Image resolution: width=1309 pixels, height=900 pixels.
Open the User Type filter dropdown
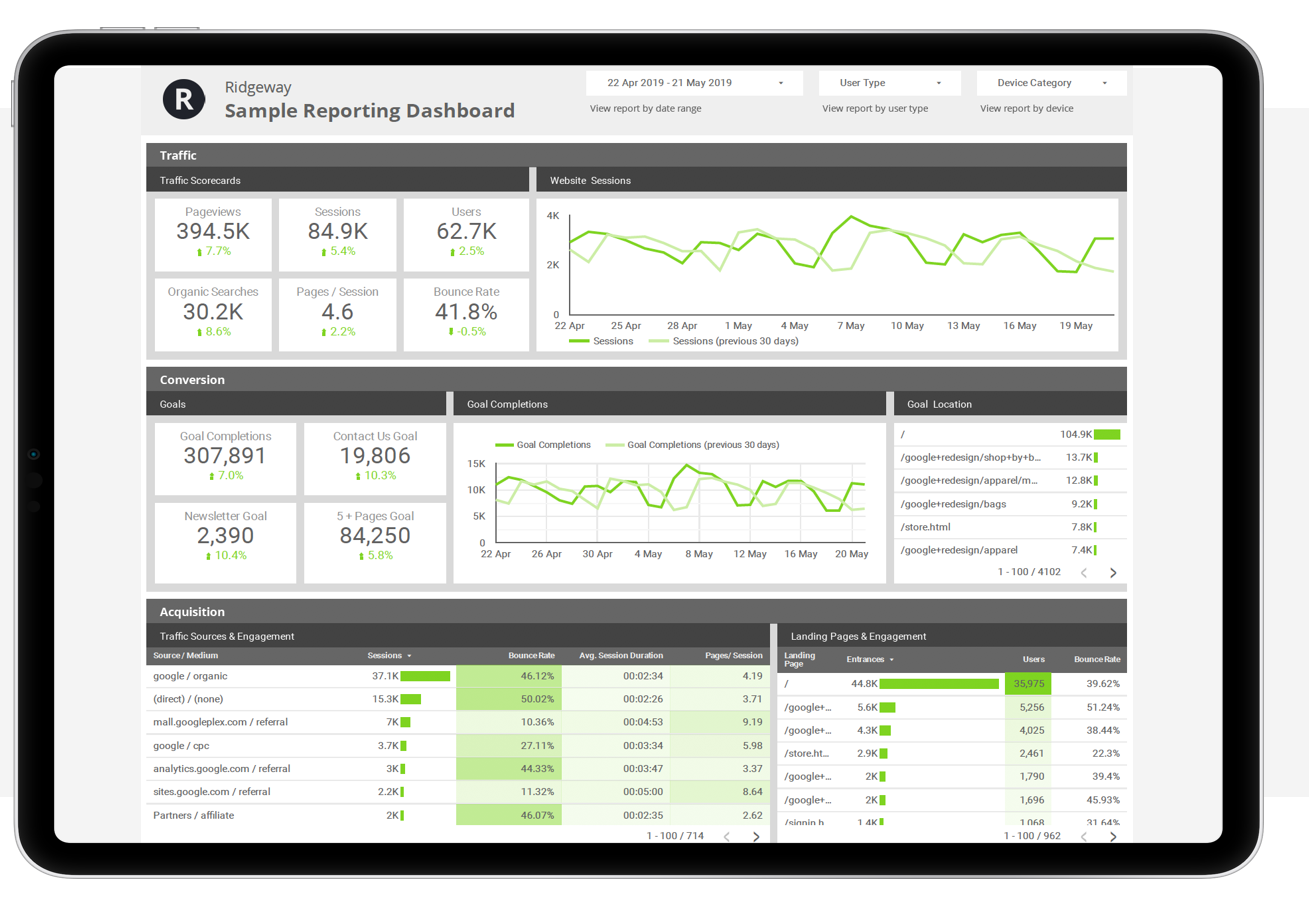[889, 82]
